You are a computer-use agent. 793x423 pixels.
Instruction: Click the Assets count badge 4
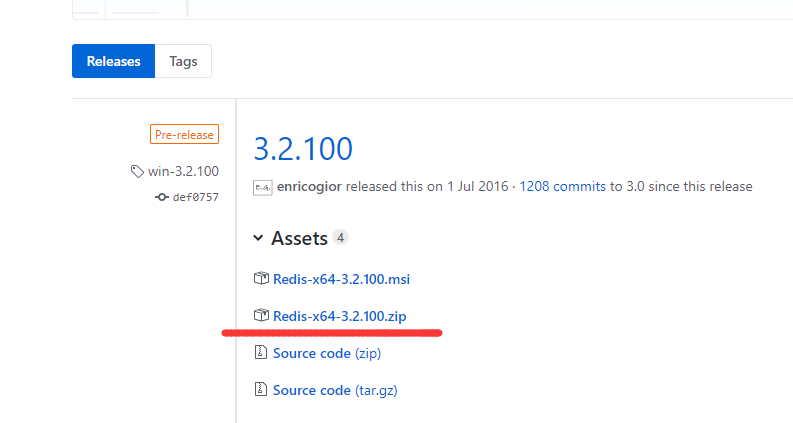click(x=340, y=238)
